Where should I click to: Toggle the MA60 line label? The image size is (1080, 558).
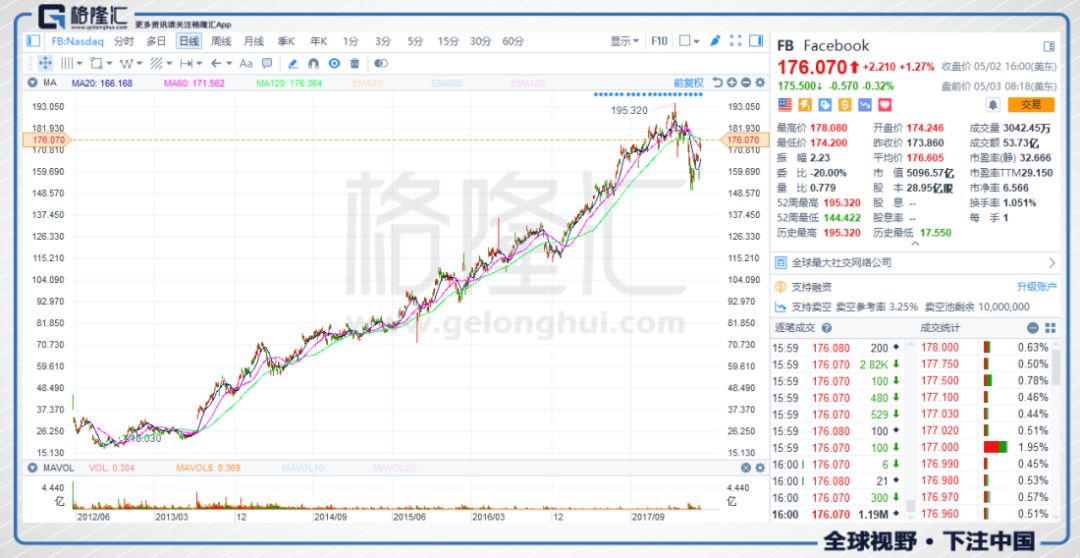pyautogui.click(x=194, y=83)
